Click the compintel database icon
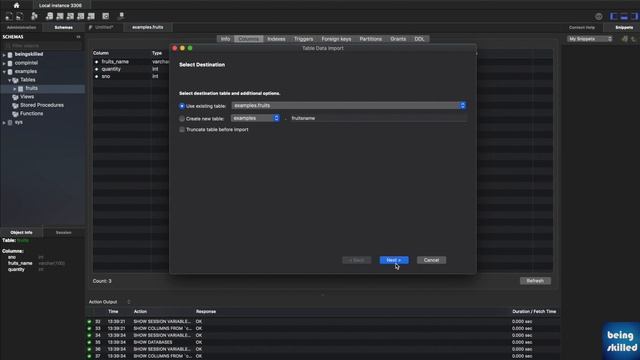Image resolution: width=640 pixels, height=360 pixels. [10, 63]
